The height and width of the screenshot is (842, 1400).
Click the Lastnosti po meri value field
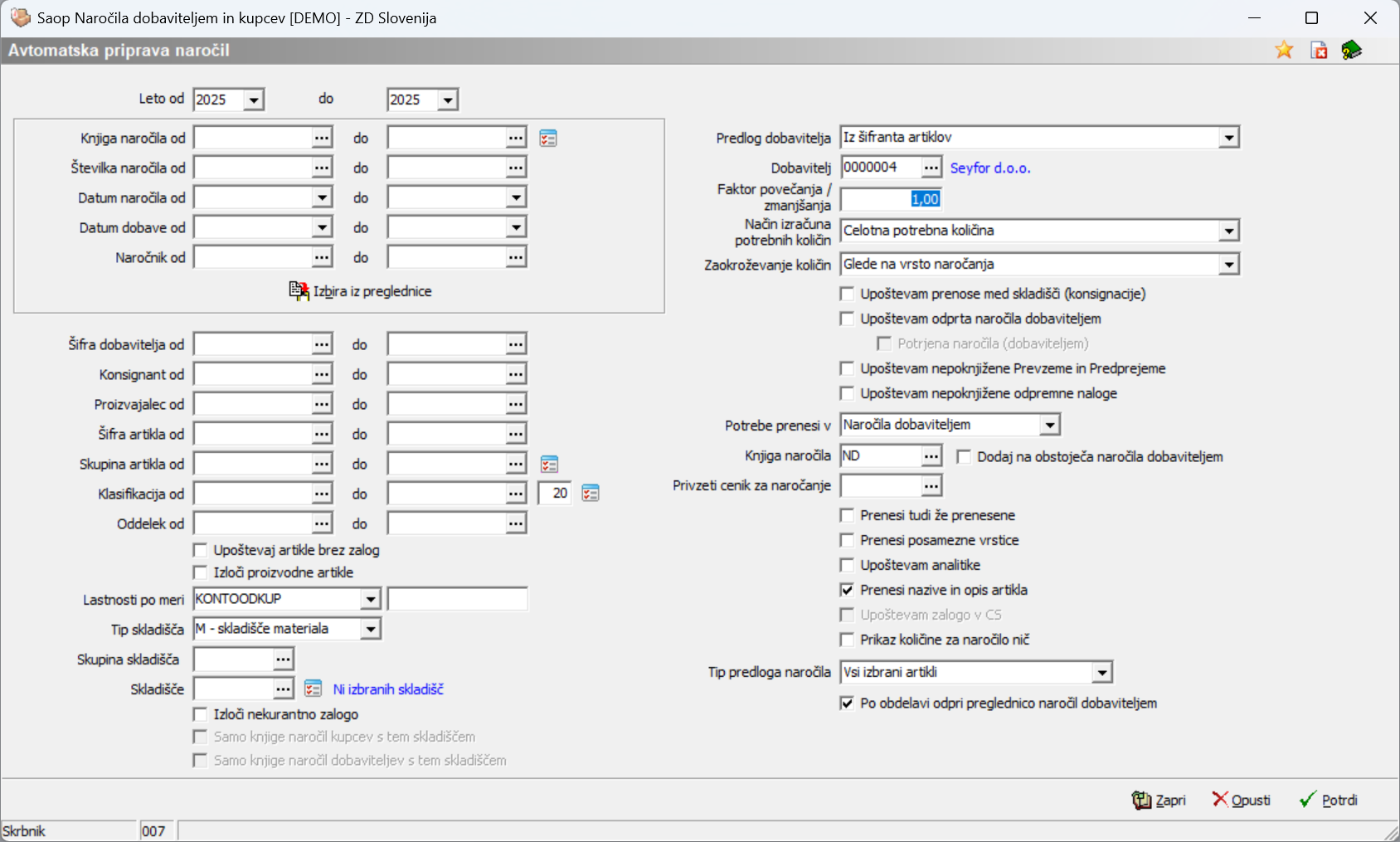click(x=457, y=599)
